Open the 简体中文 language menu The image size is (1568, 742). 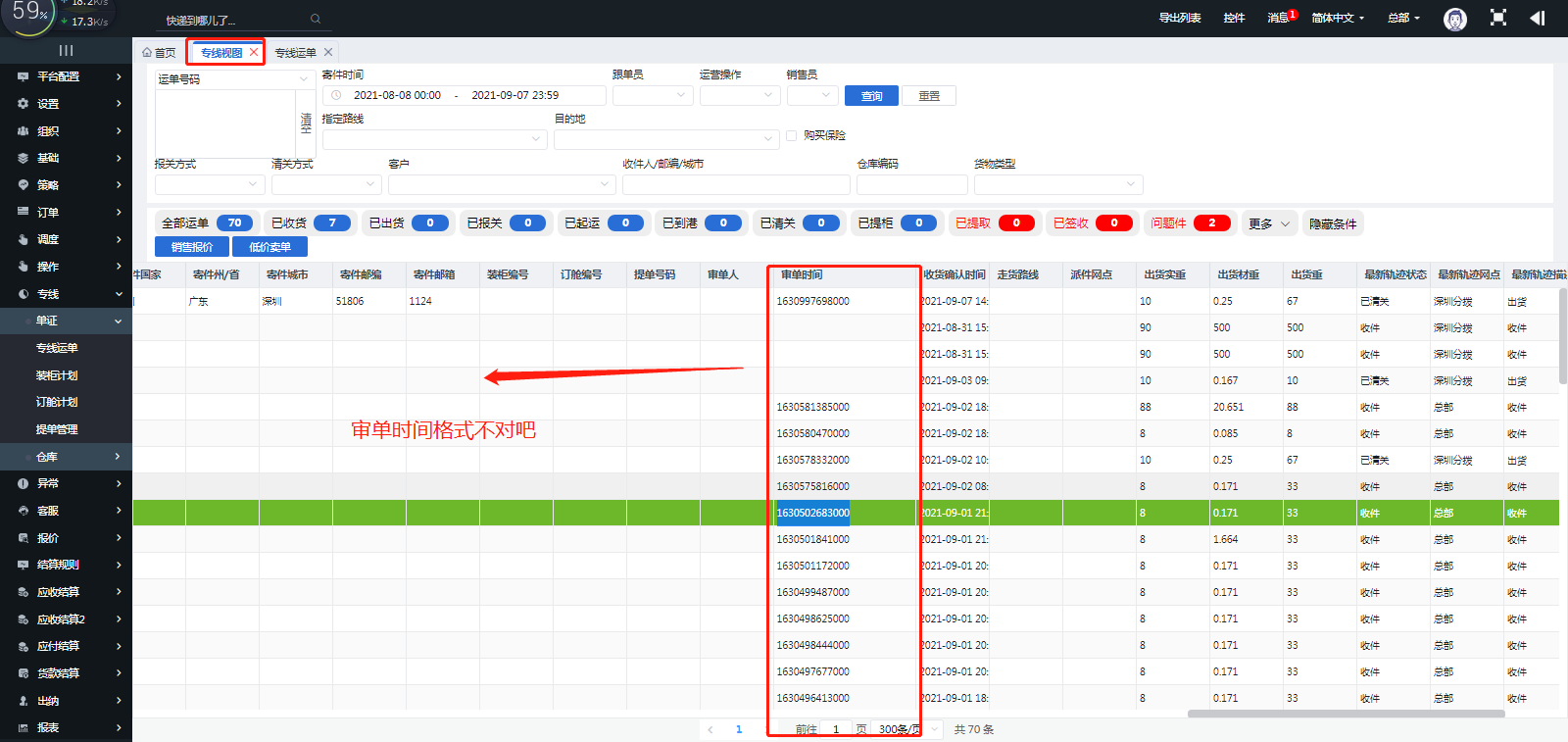[1338, 18]
